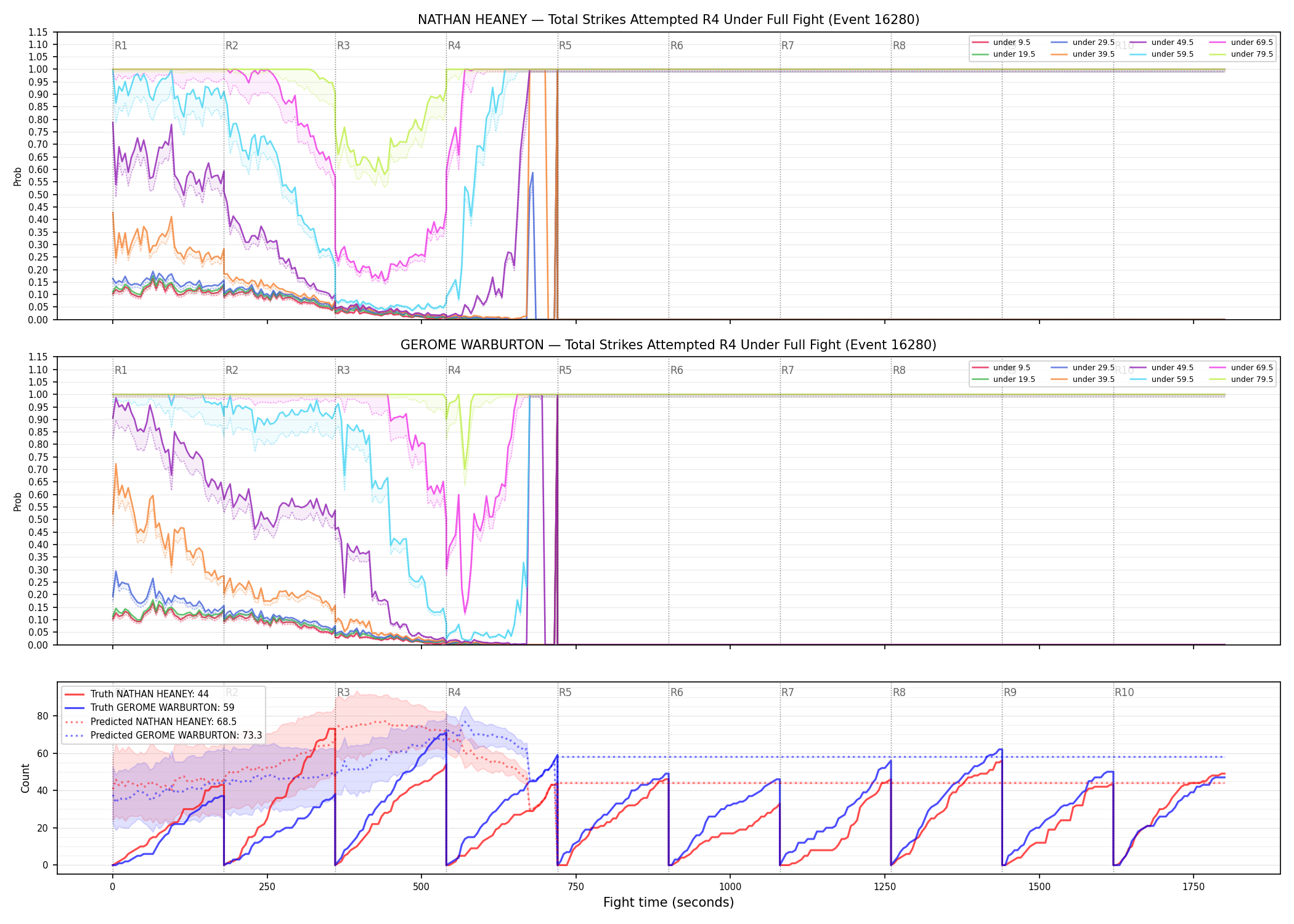
Task: Select 'under 79.5' legend entry in top chart
Action: (x=1240, y=54)
